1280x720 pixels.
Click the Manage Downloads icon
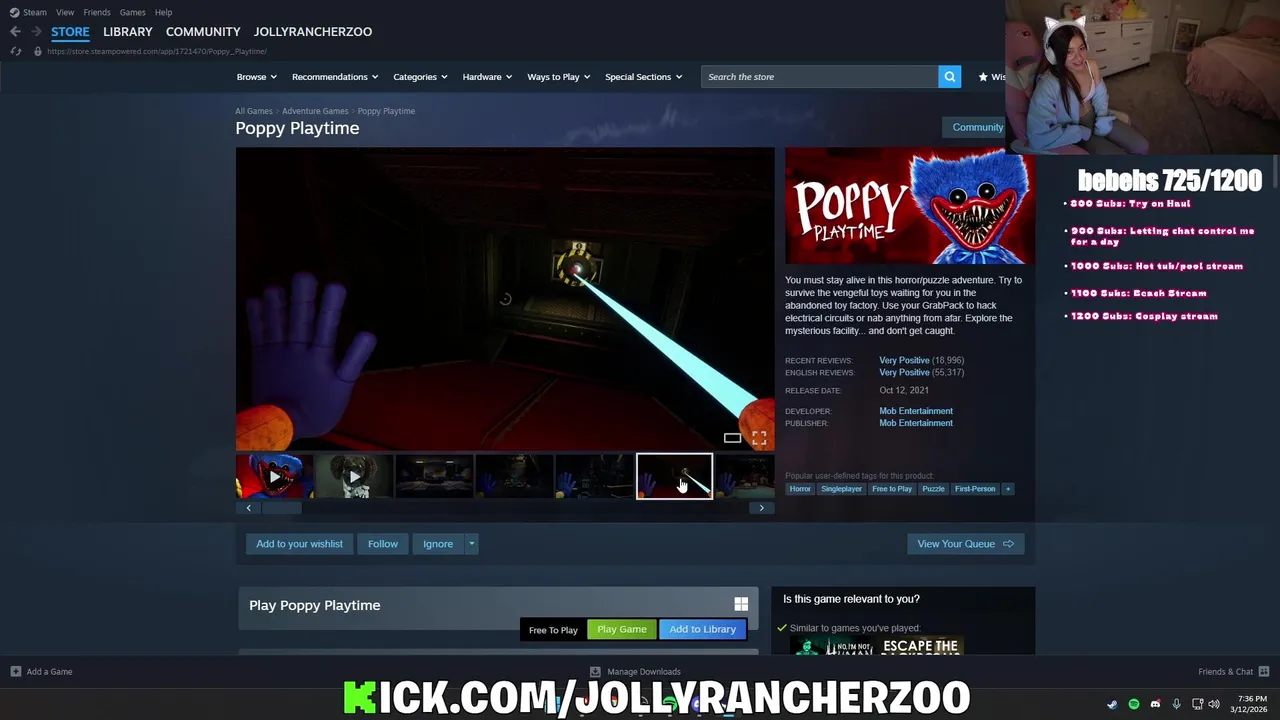pyautogui.click(x=595, y=672)
